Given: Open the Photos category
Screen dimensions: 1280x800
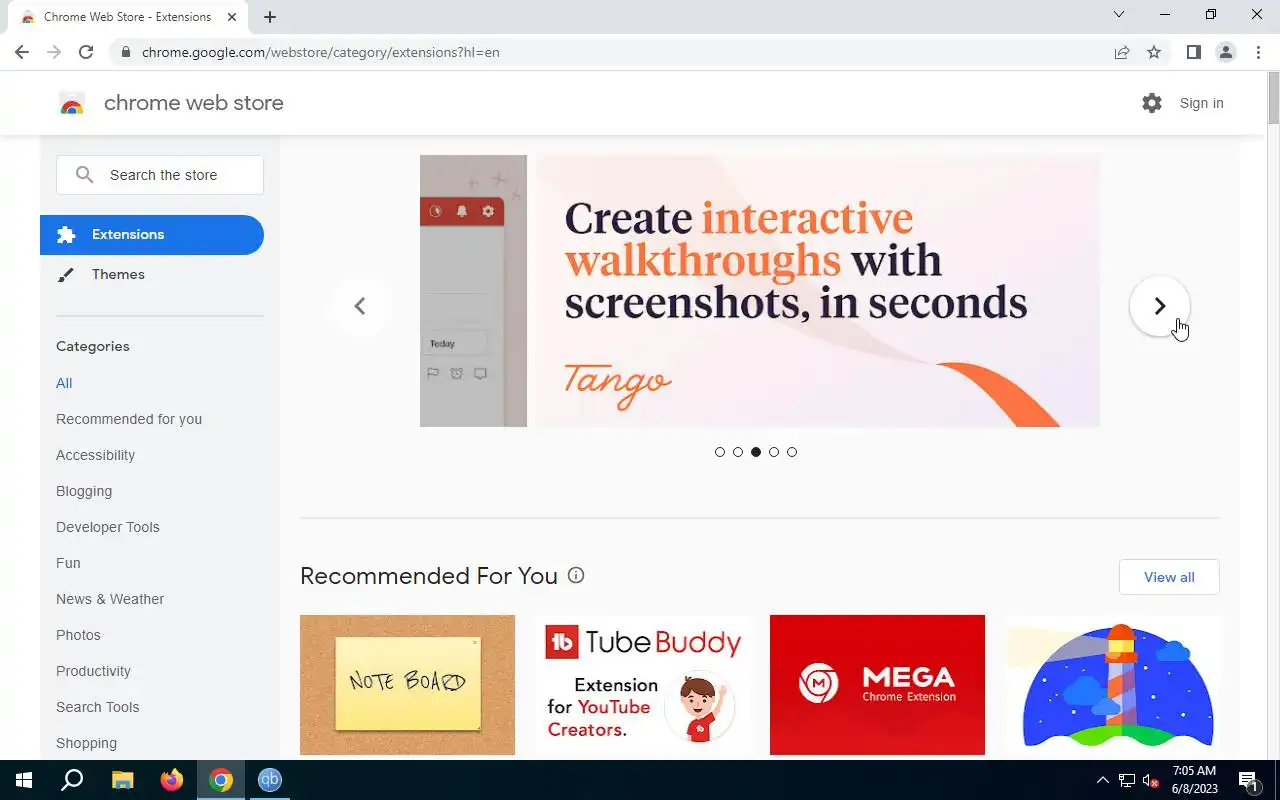Looking at the screenshot, I should [x=78, y=635].
